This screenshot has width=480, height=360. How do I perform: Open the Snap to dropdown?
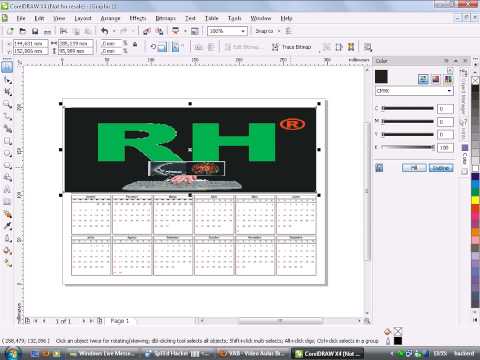(279, 31)
